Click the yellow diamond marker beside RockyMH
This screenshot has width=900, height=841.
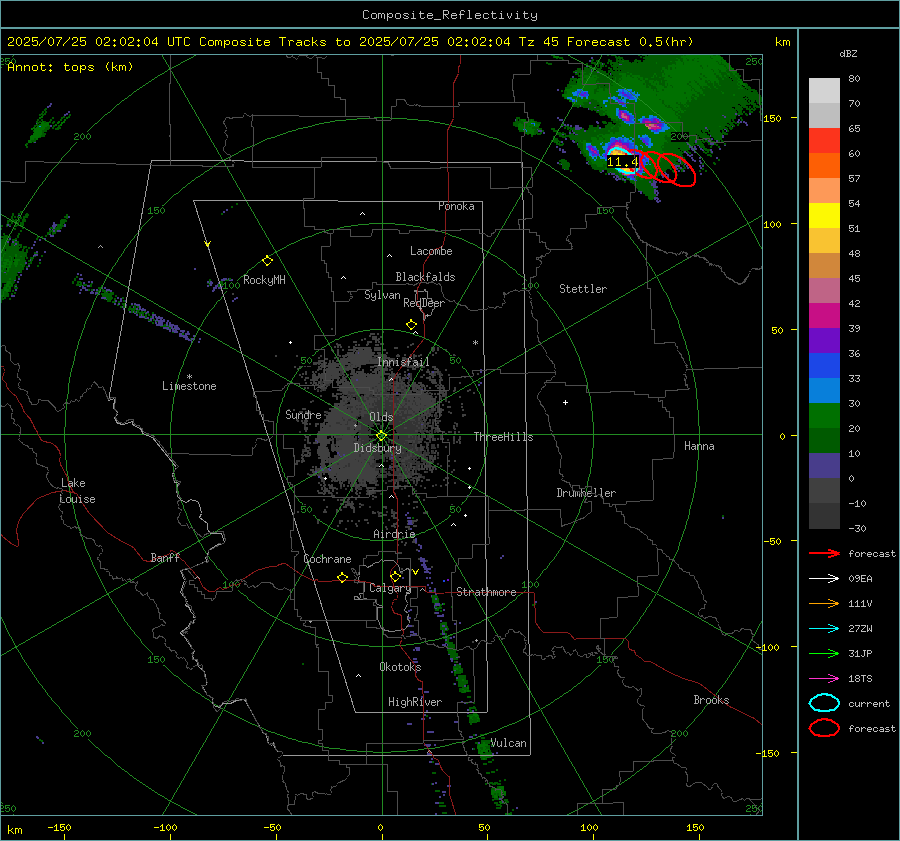[x=267, y=261]
